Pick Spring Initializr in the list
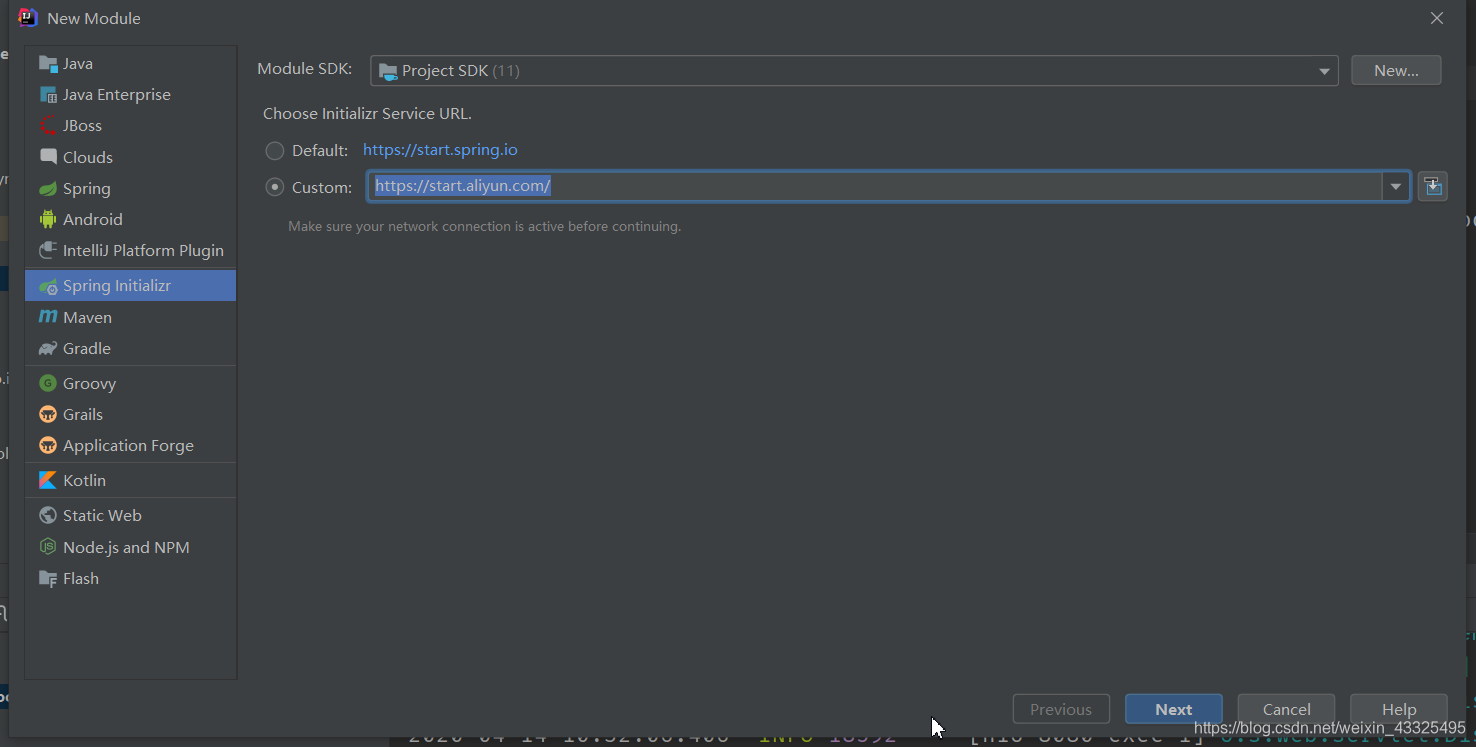The image size is (1476, 747). (x=130, y=286)
